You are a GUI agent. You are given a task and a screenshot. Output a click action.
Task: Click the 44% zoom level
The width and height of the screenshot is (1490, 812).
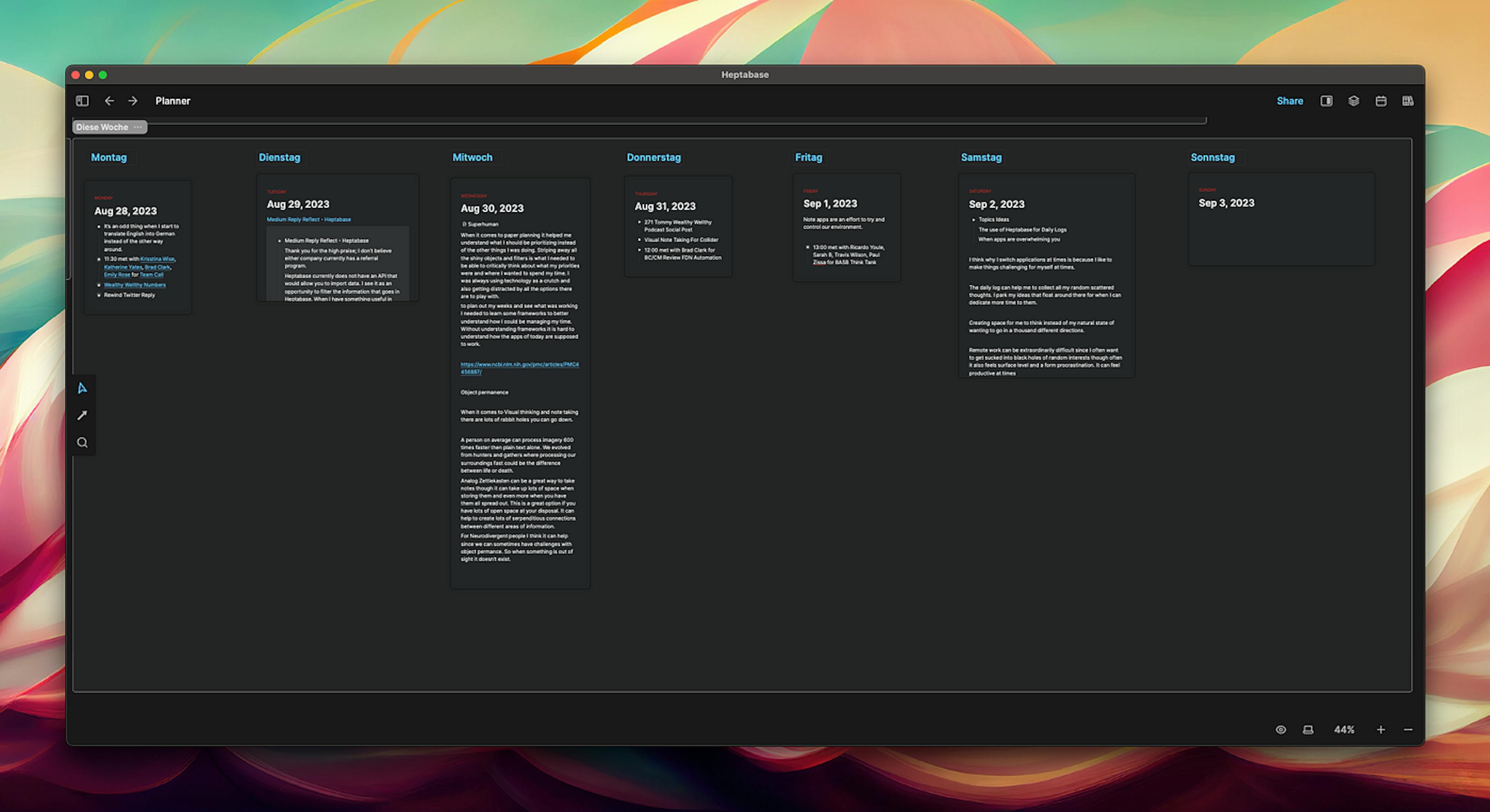pyautogui.click(x=1344, y=729)
